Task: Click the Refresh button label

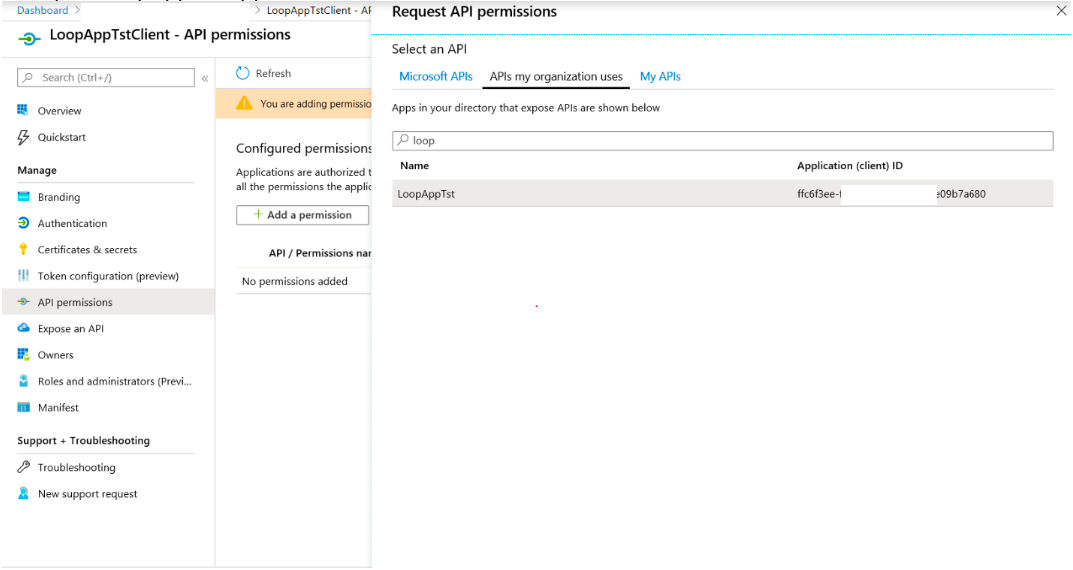Action: pos(273,73)
